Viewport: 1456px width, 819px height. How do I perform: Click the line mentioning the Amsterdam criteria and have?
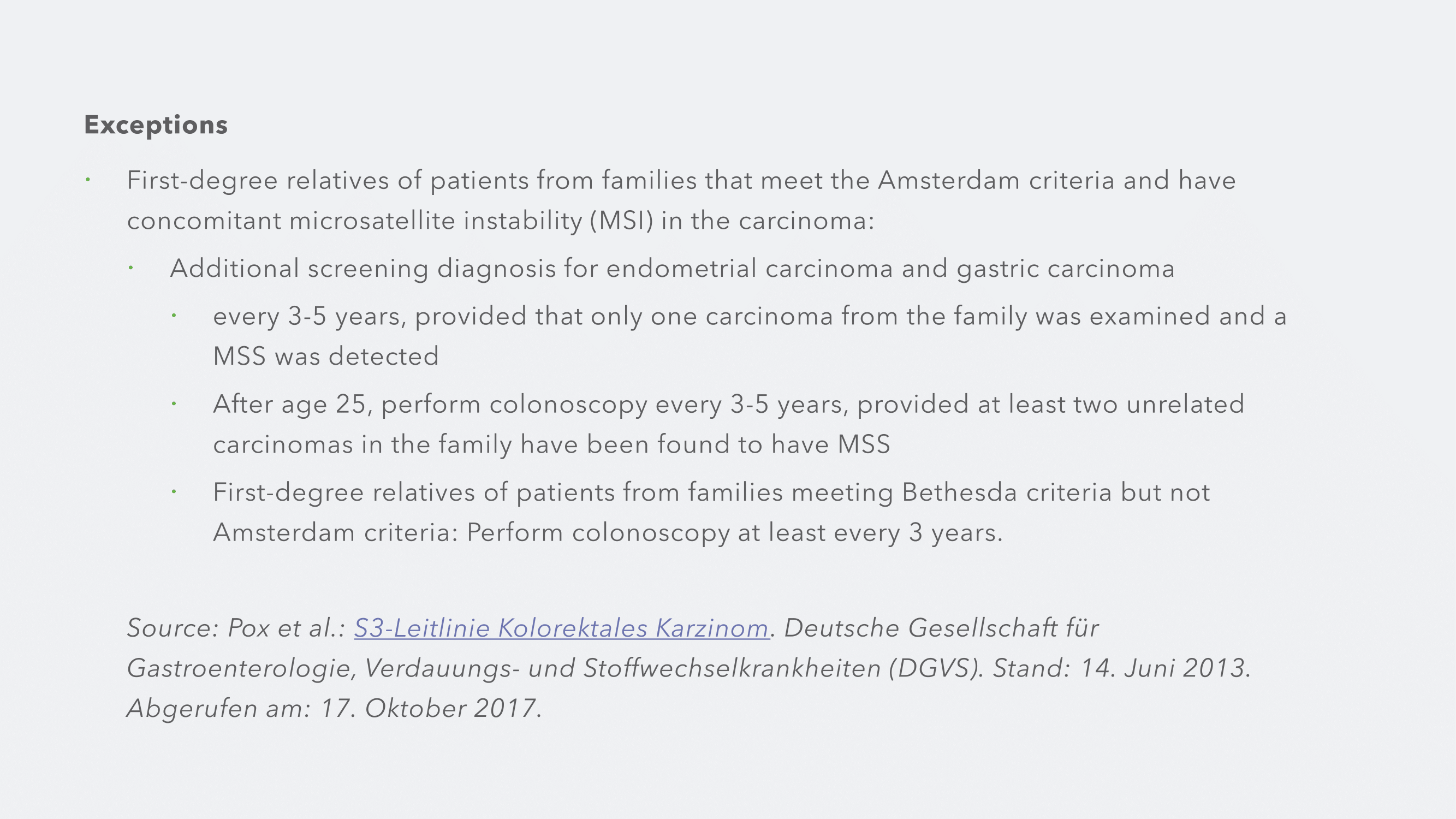pos(681,181)
